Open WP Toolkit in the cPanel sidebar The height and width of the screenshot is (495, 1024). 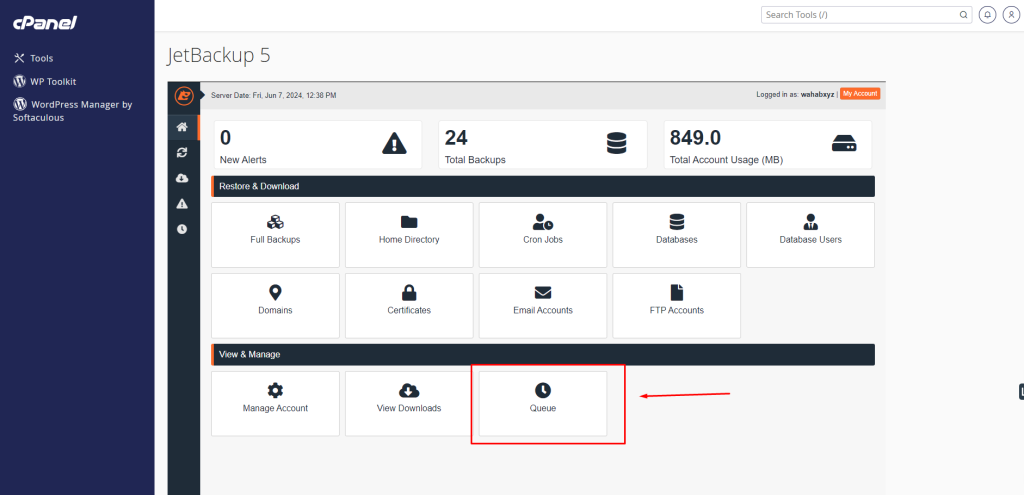[x=52, y=81]
